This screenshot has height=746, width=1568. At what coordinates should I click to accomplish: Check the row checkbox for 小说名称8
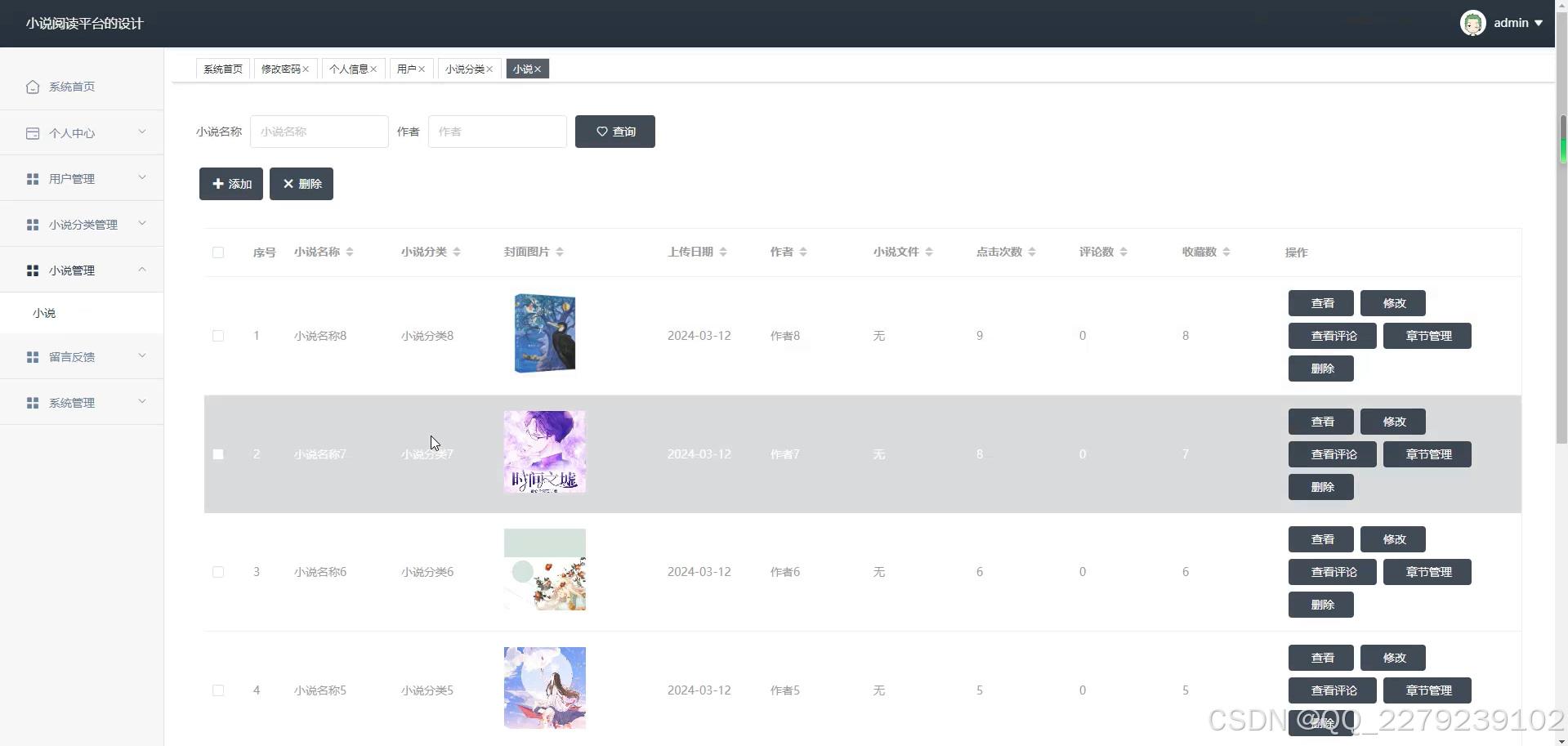tap(217, 335)
